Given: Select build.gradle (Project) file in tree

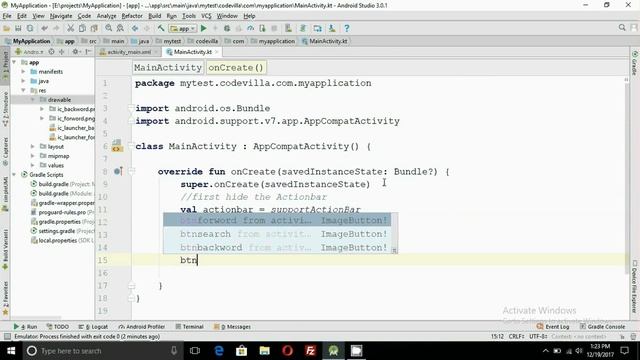Looking at the screenshot, I should click(x=63, y=184).
